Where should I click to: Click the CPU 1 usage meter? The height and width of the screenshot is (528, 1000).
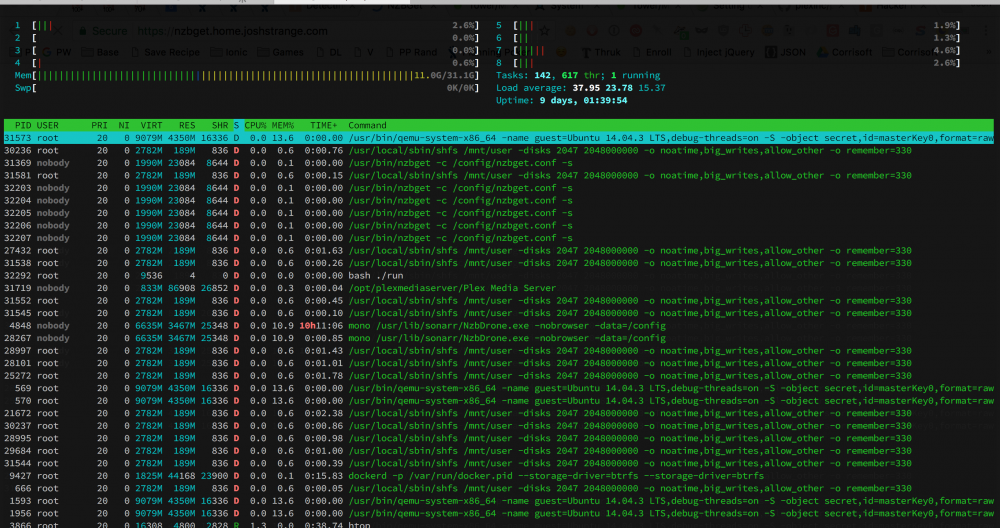click(246, 26)
